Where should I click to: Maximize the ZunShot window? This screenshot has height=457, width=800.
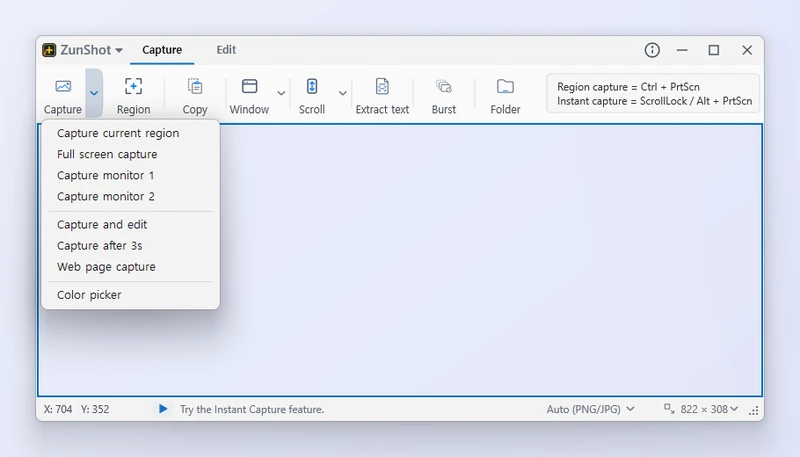tap(714, 50)
